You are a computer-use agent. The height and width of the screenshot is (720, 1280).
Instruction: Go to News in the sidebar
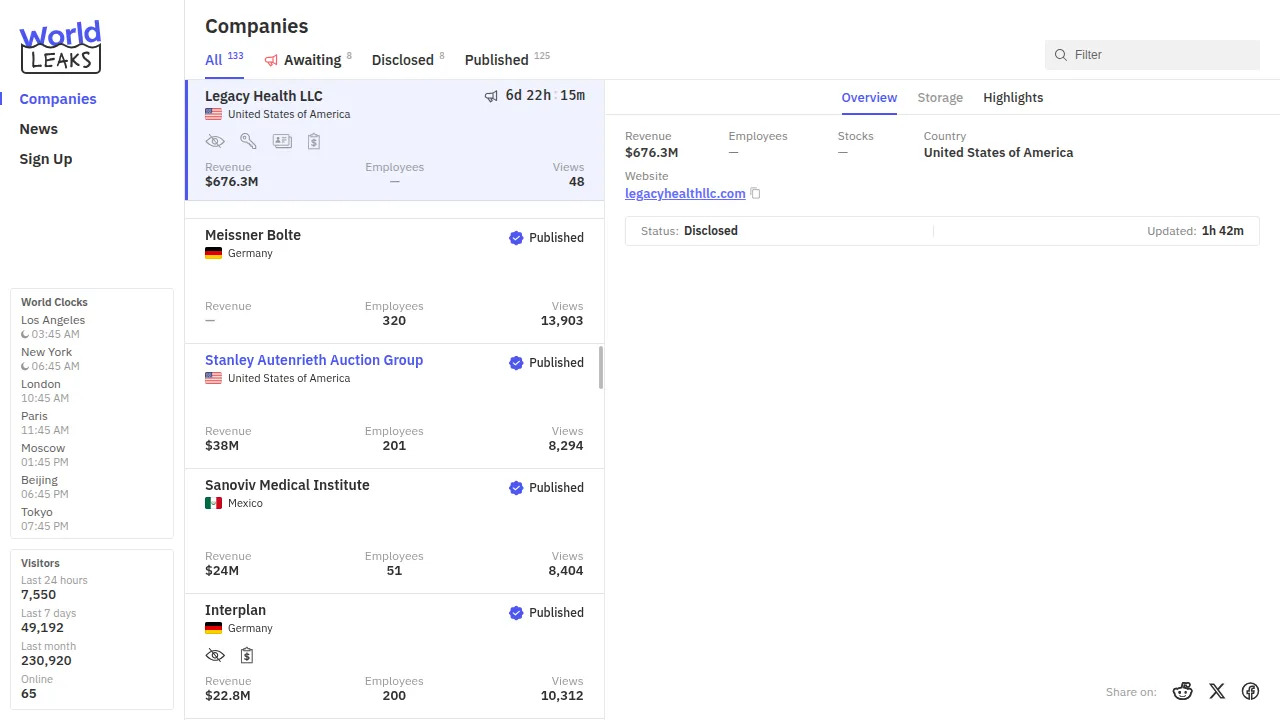(x=39, y=129)
